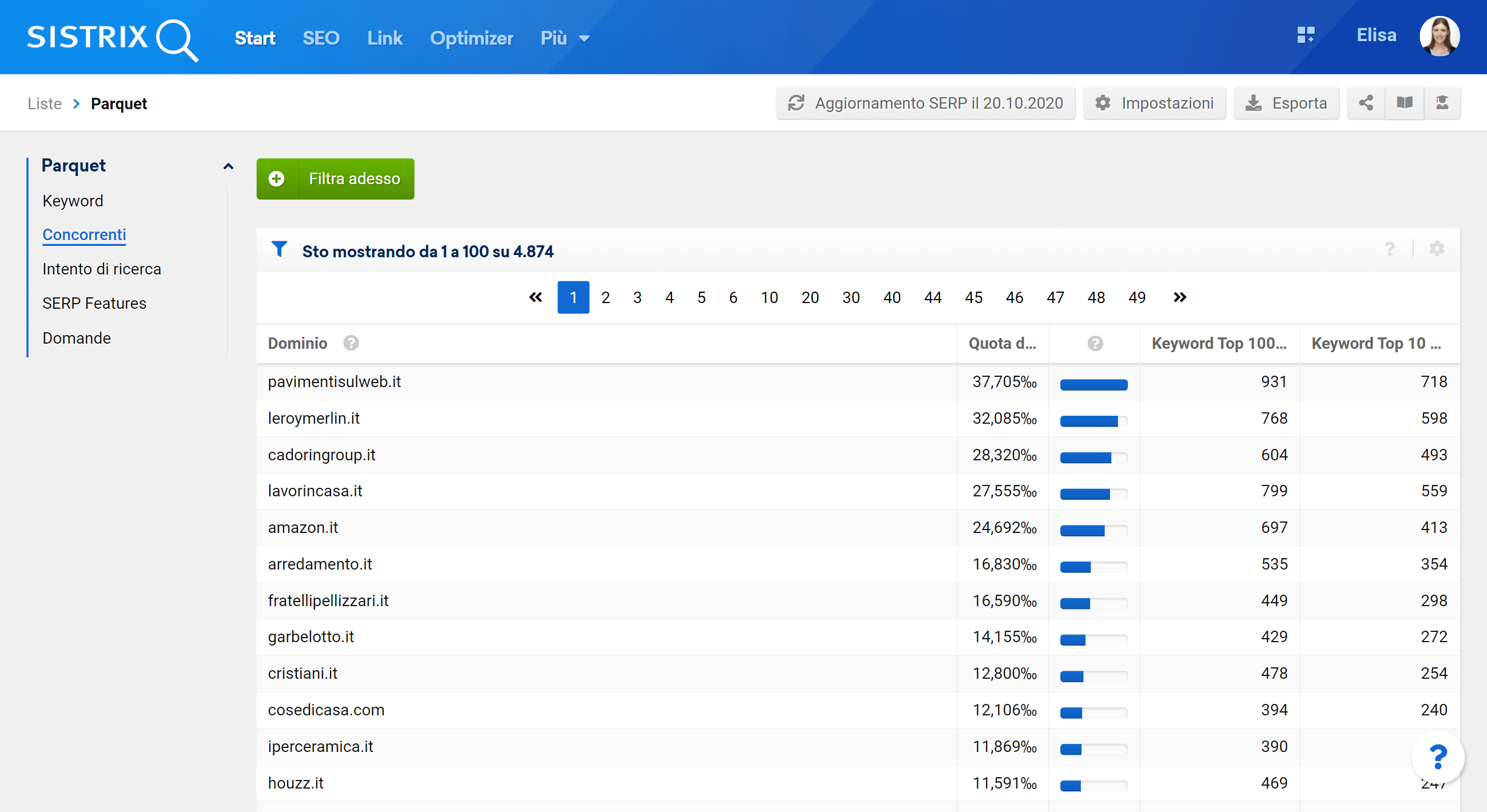Click the Esporta button
This screenshot has width=1487, height=812.
[x=1286, y=104]
